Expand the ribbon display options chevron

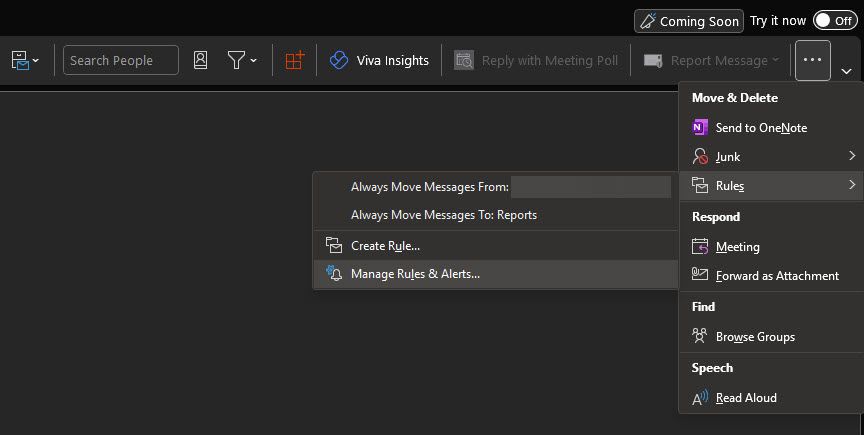(x=847, y=71)
